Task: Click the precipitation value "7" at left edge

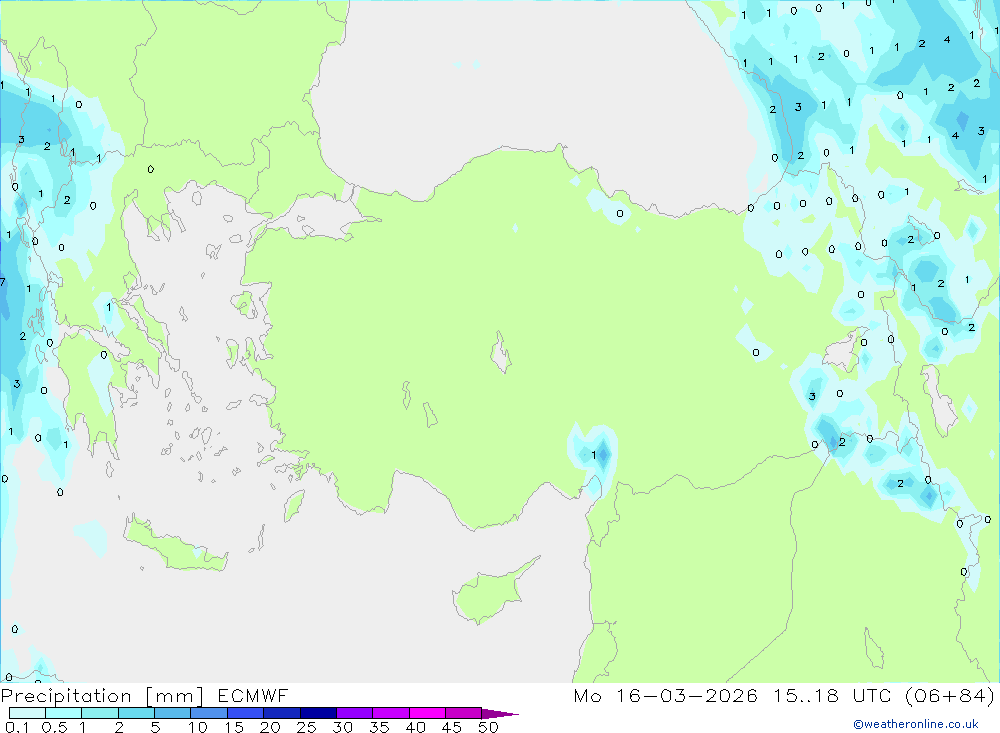Action: point(3,281)
